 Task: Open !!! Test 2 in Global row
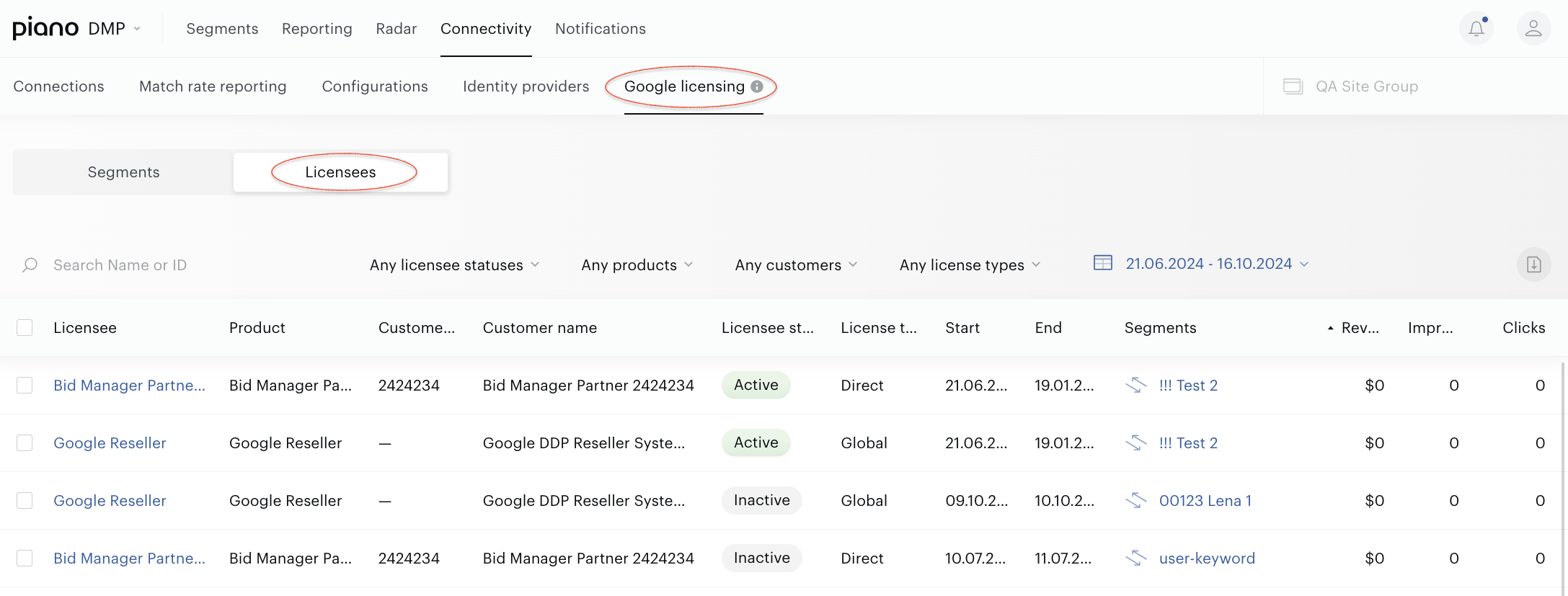click(1188, 443)
